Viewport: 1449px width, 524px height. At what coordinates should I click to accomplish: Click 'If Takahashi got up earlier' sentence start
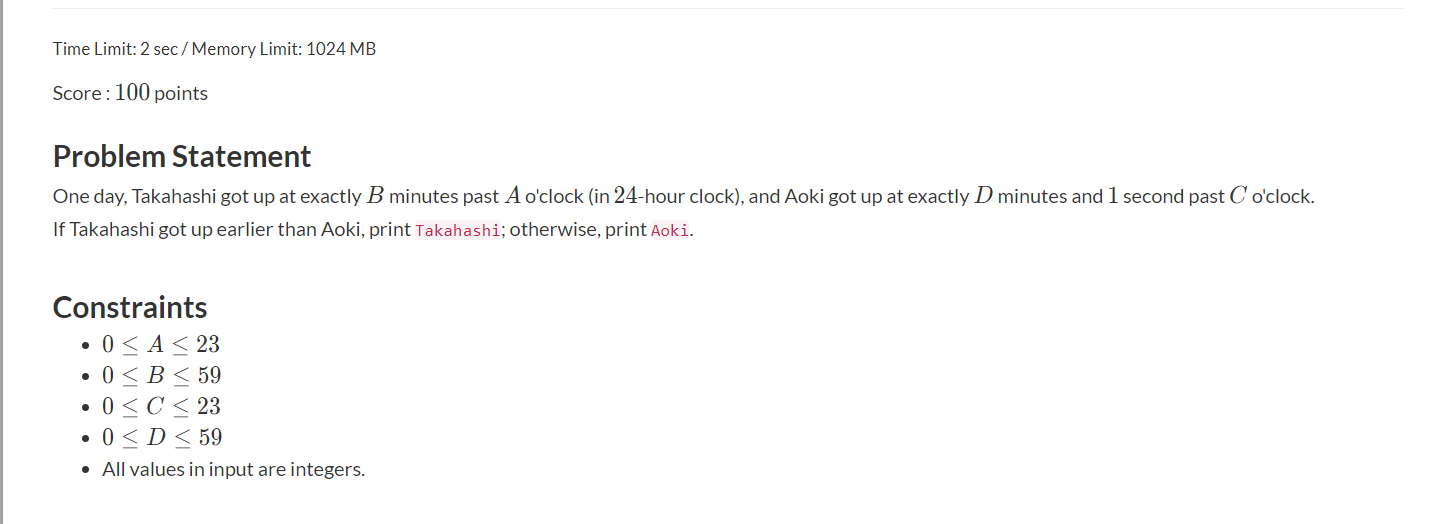pos(161,229)
